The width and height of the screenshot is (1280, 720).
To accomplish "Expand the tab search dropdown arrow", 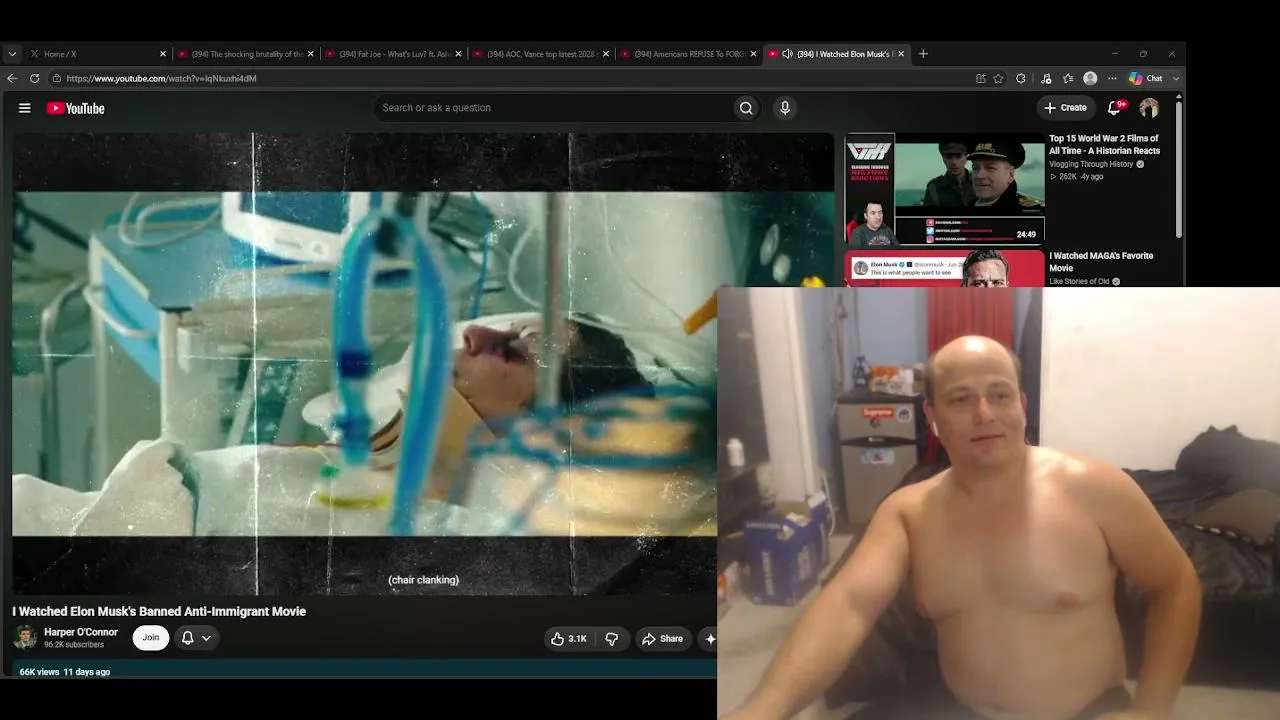I will (x=12, y=54).
